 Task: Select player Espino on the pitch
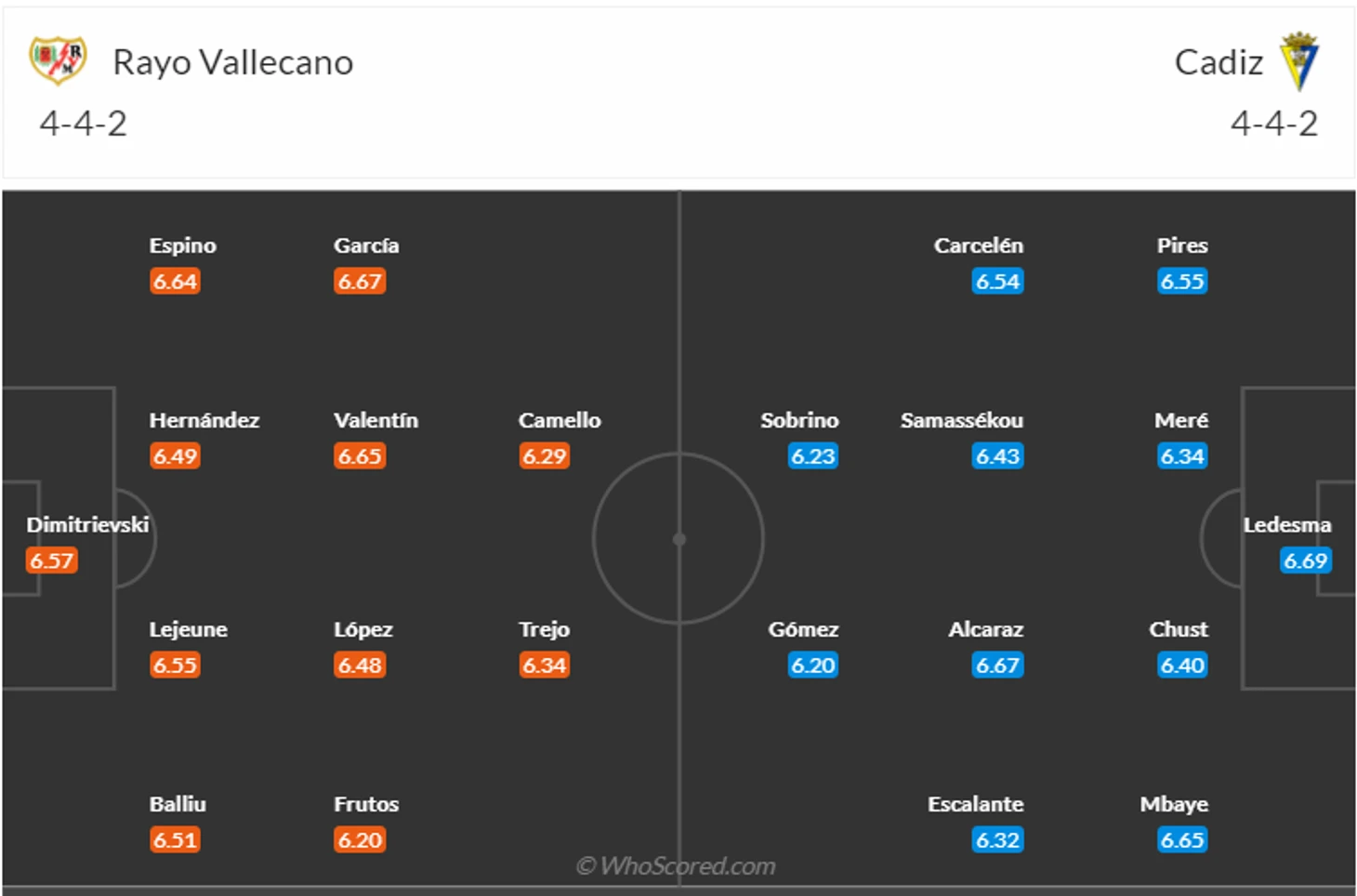pos(182,245)
